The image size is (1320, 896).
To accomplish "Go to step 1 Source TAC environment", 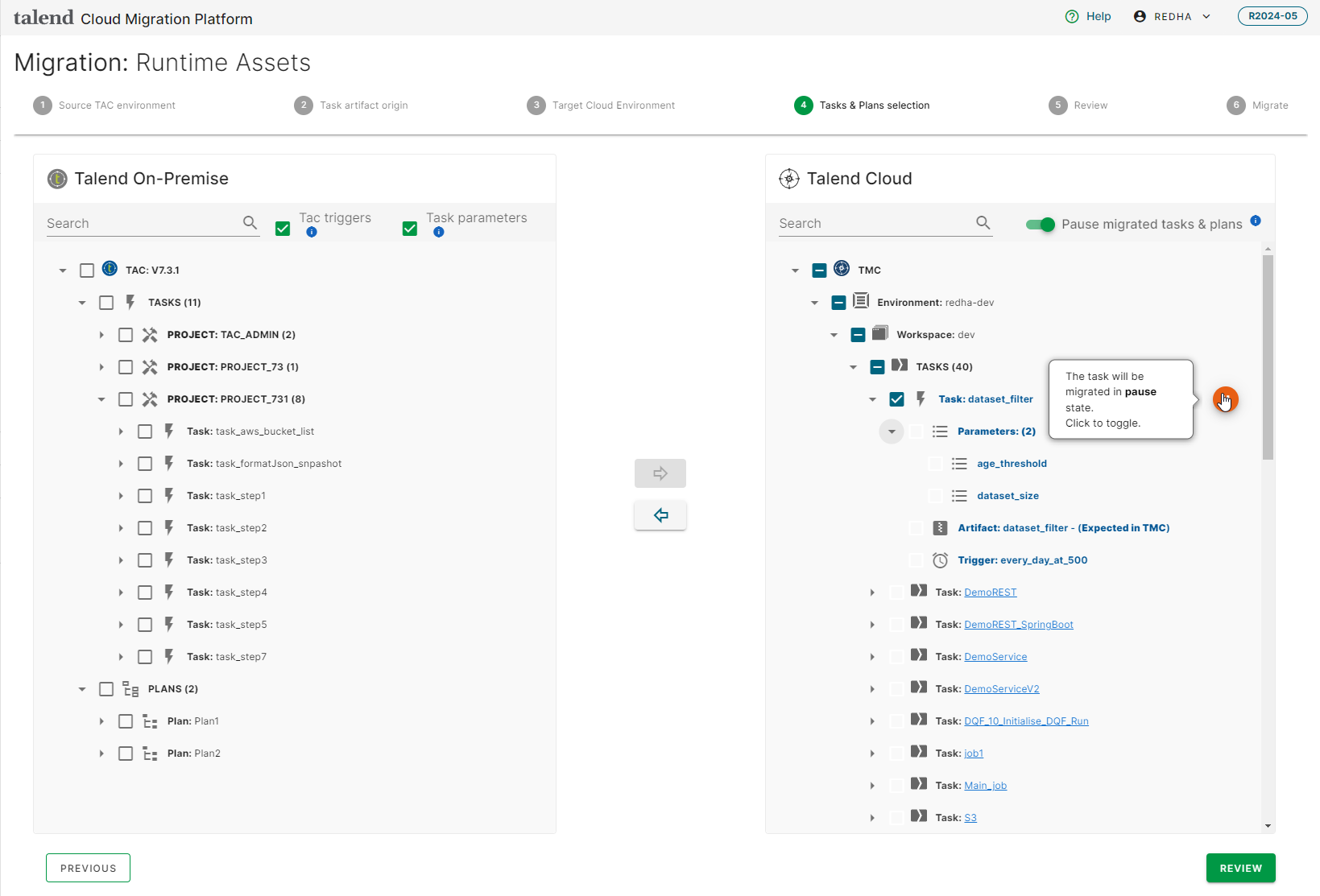I will [104, 105].
